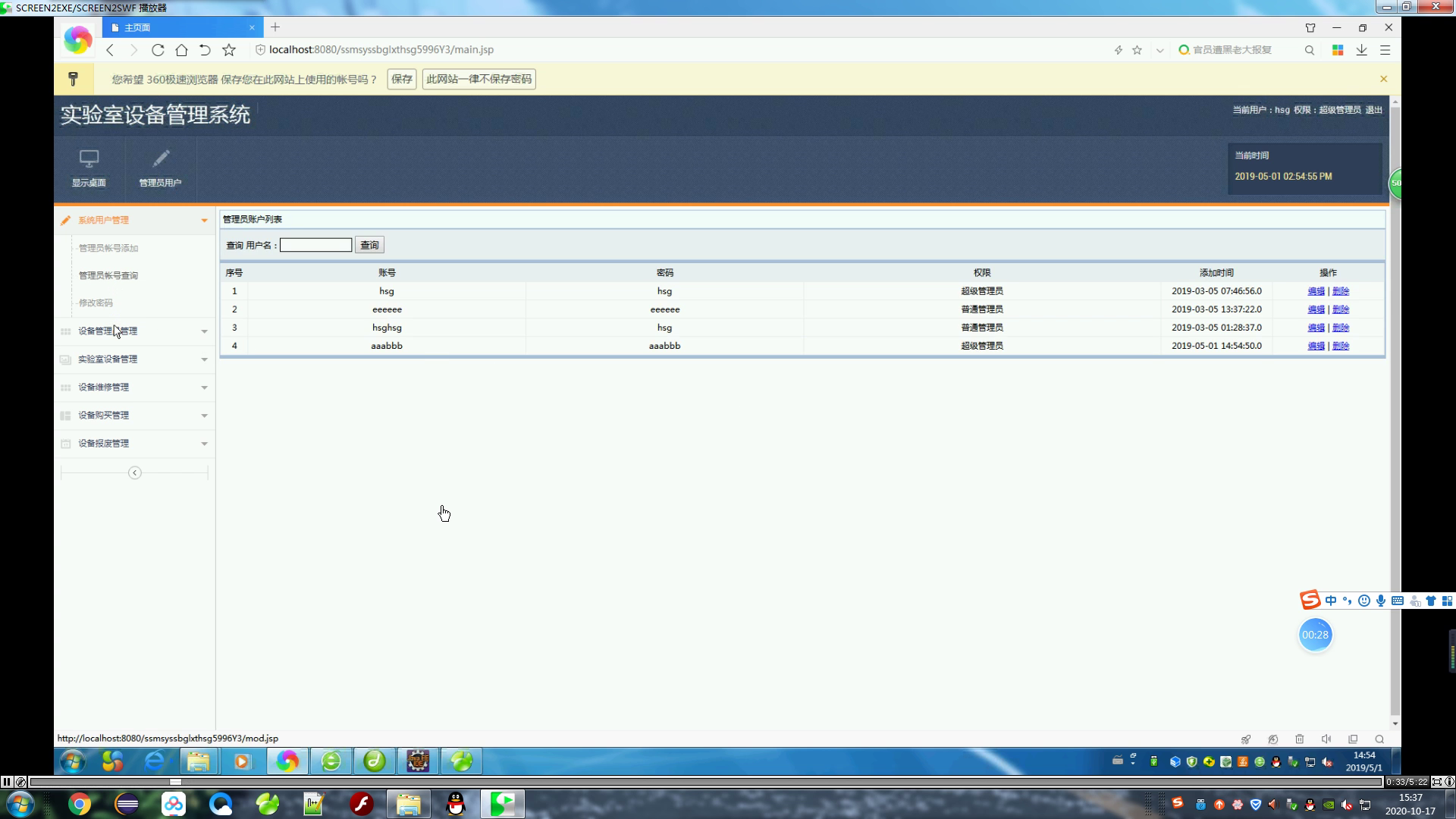Open the address-bar dropdown chevron
1456x819 pixels.
[x=1159, y=51]
